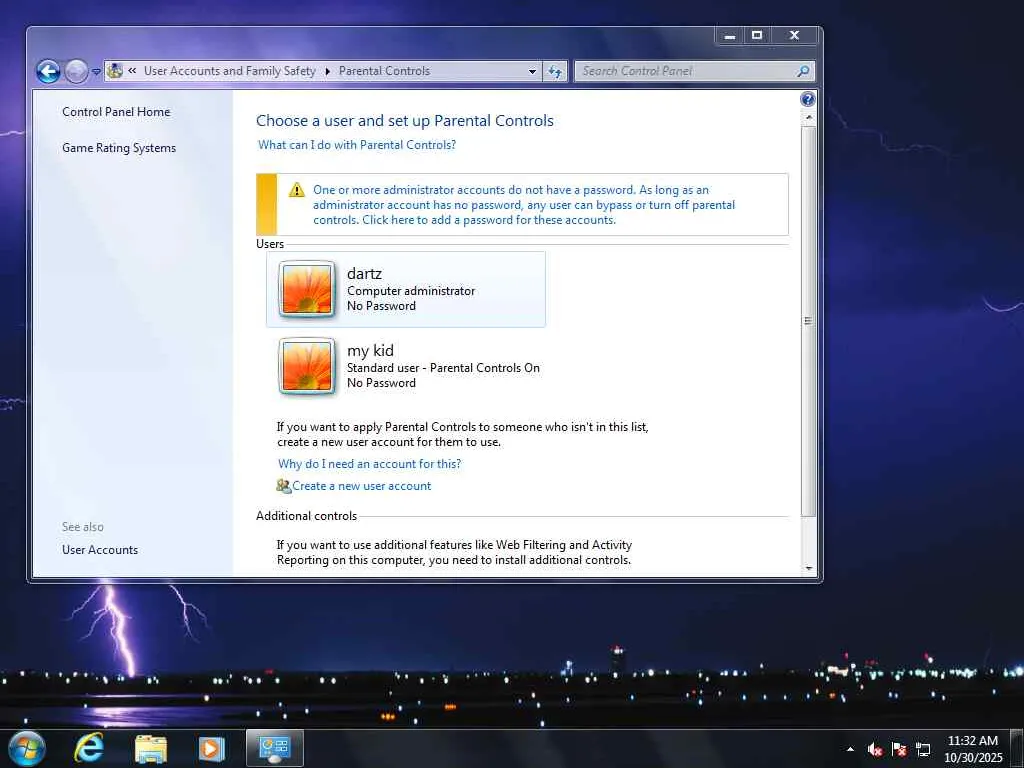The width and height of the screenshot is (1024, 768).
Task: Expand arrow after User Accounts and Family Safety
Action: 327,71
